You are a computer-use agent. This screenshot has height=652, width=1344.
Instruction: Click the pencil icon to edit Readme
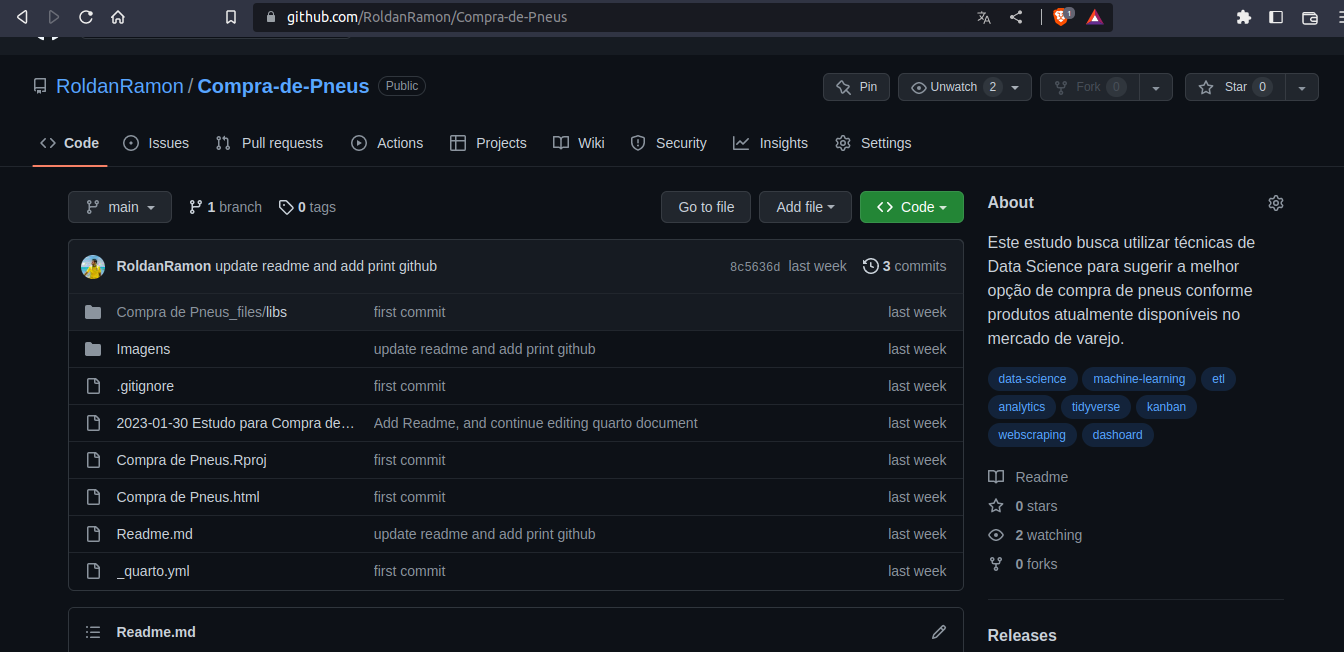[x=938, y=632]
